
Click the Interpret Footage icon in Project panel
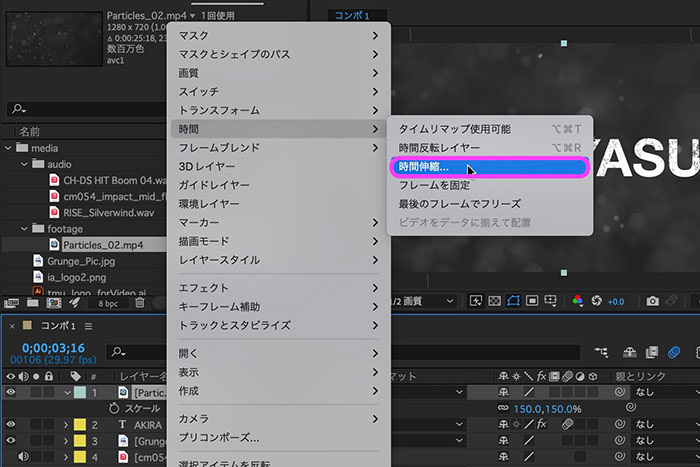[12, 303]
